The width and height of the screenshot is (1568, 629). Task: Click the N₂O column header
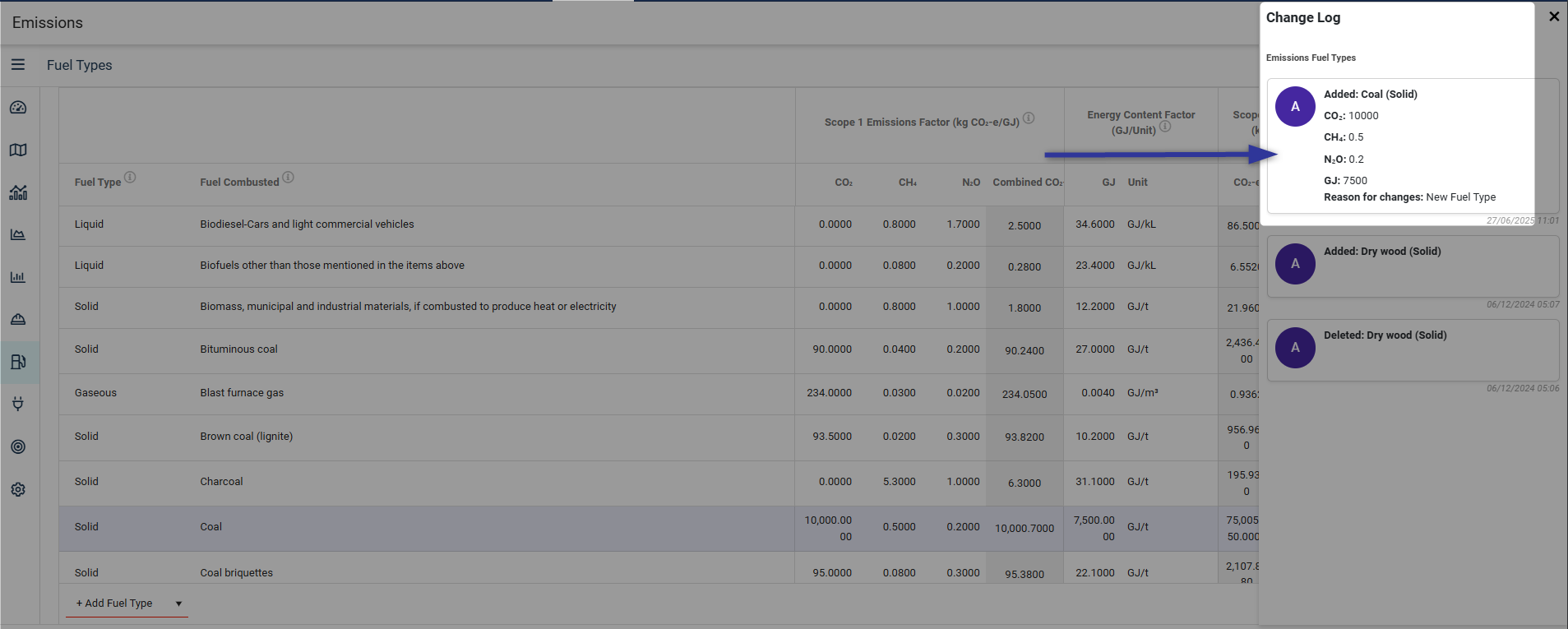[971, 183]
